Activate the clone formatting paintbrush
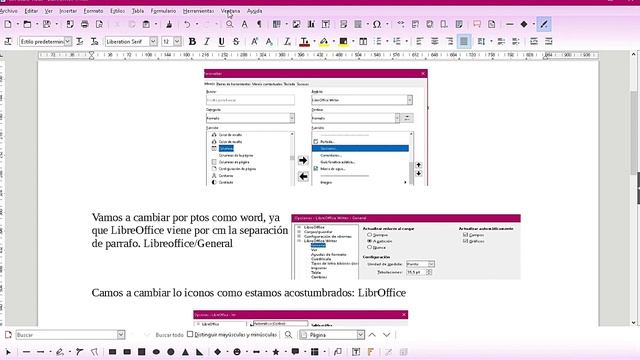 (x=169, y=24)
